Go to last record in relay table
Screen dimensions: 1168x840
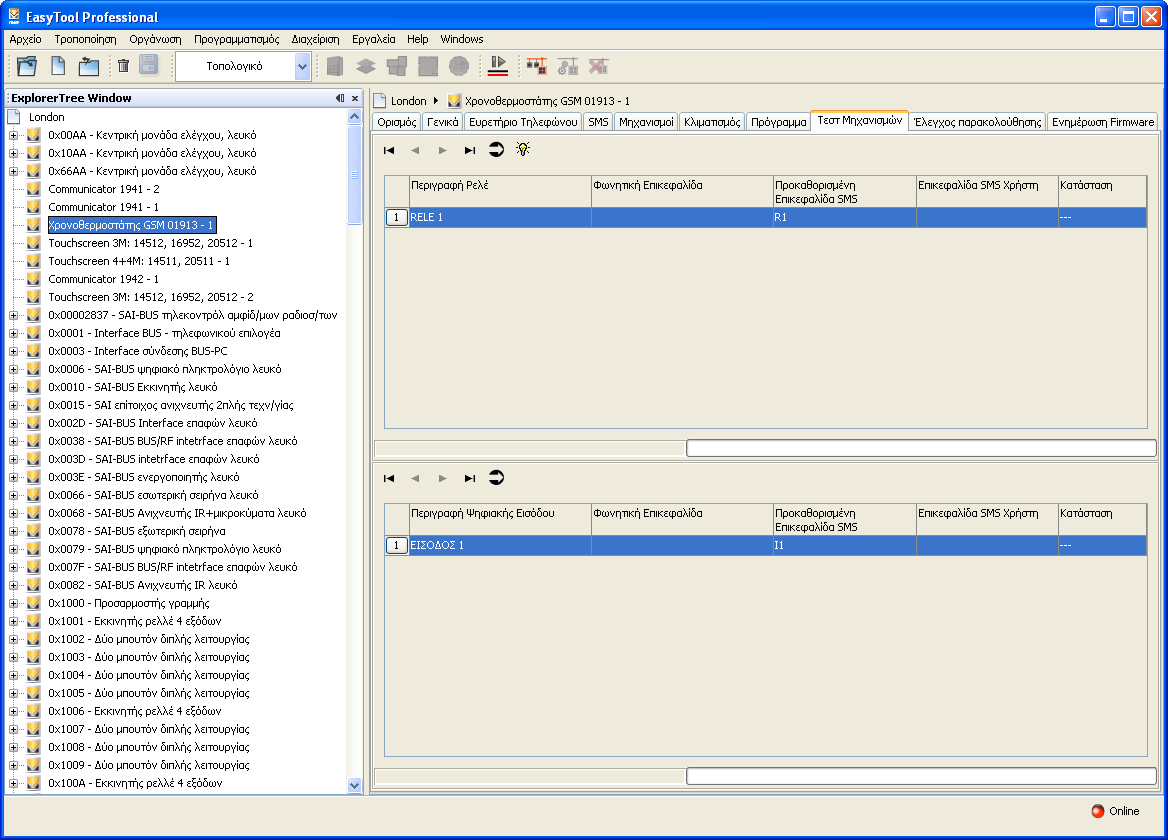tap(469, 150)
